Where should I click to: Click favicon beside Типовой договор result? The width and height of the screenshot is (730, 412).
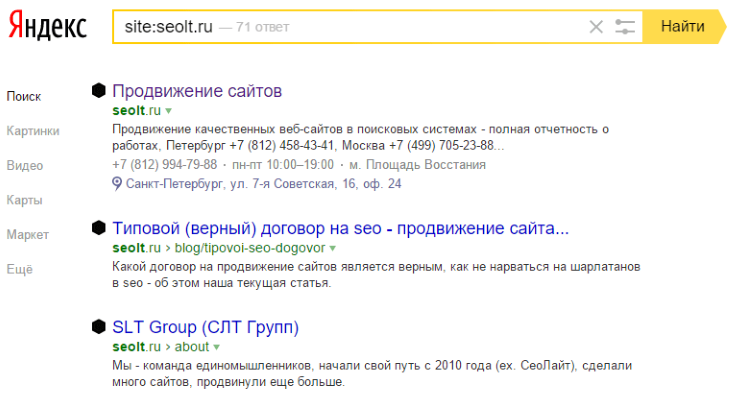point(99,228)
